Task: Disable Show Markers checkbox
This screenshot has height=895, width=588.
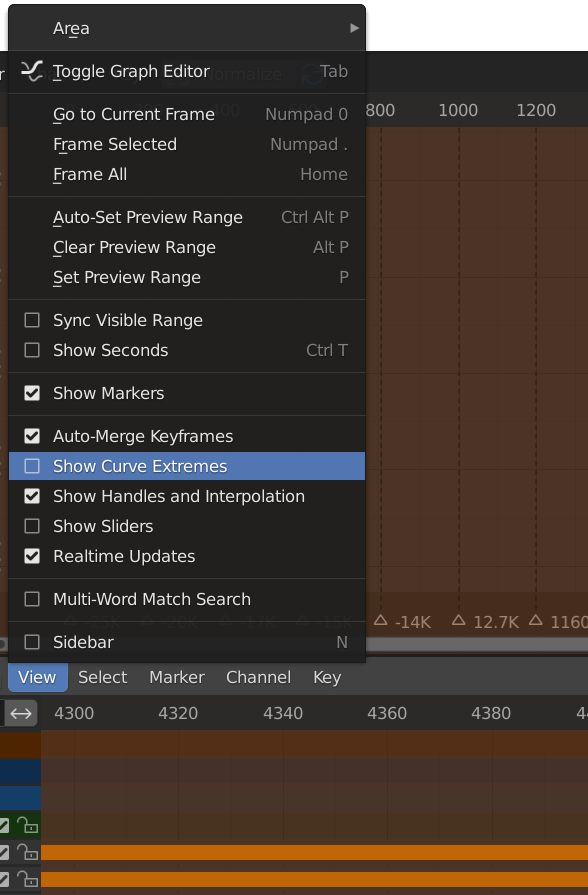Action: tap(32, 393)
